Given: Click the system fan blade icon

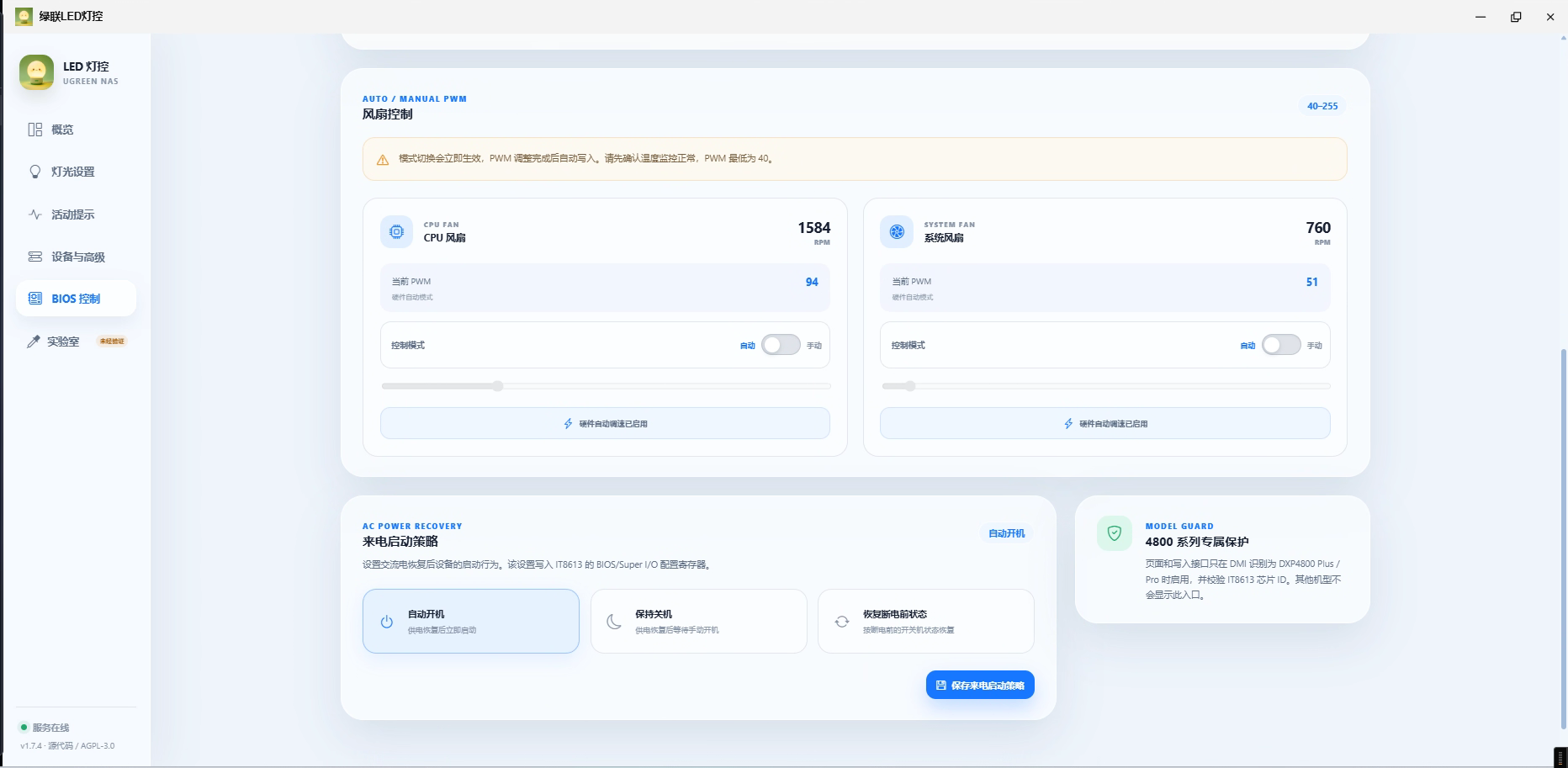Looking at the screenshot, I should click(x=897, y=231).
